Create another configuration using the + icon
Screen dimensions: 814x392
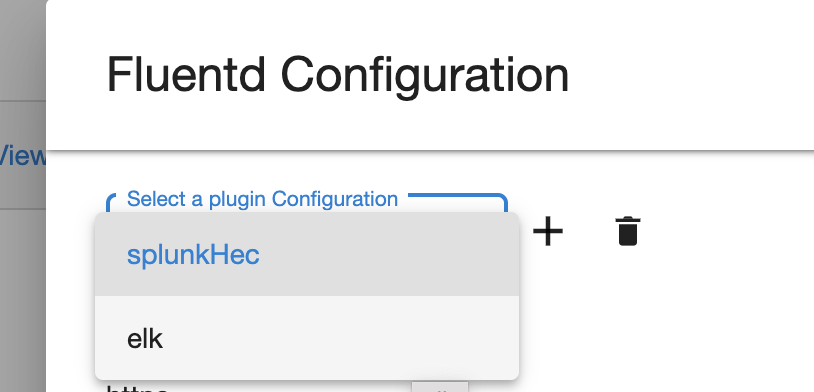548,232
